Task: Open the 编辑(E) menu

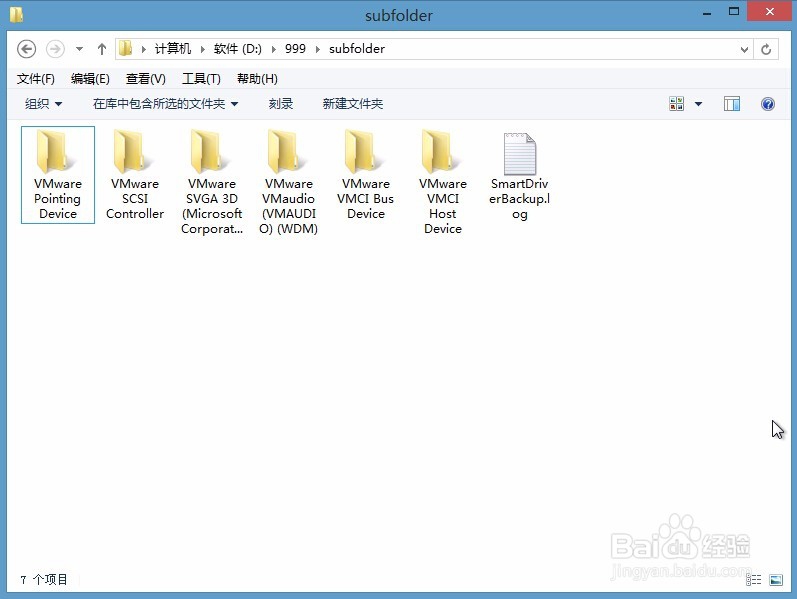Action: tap(90, 79)
